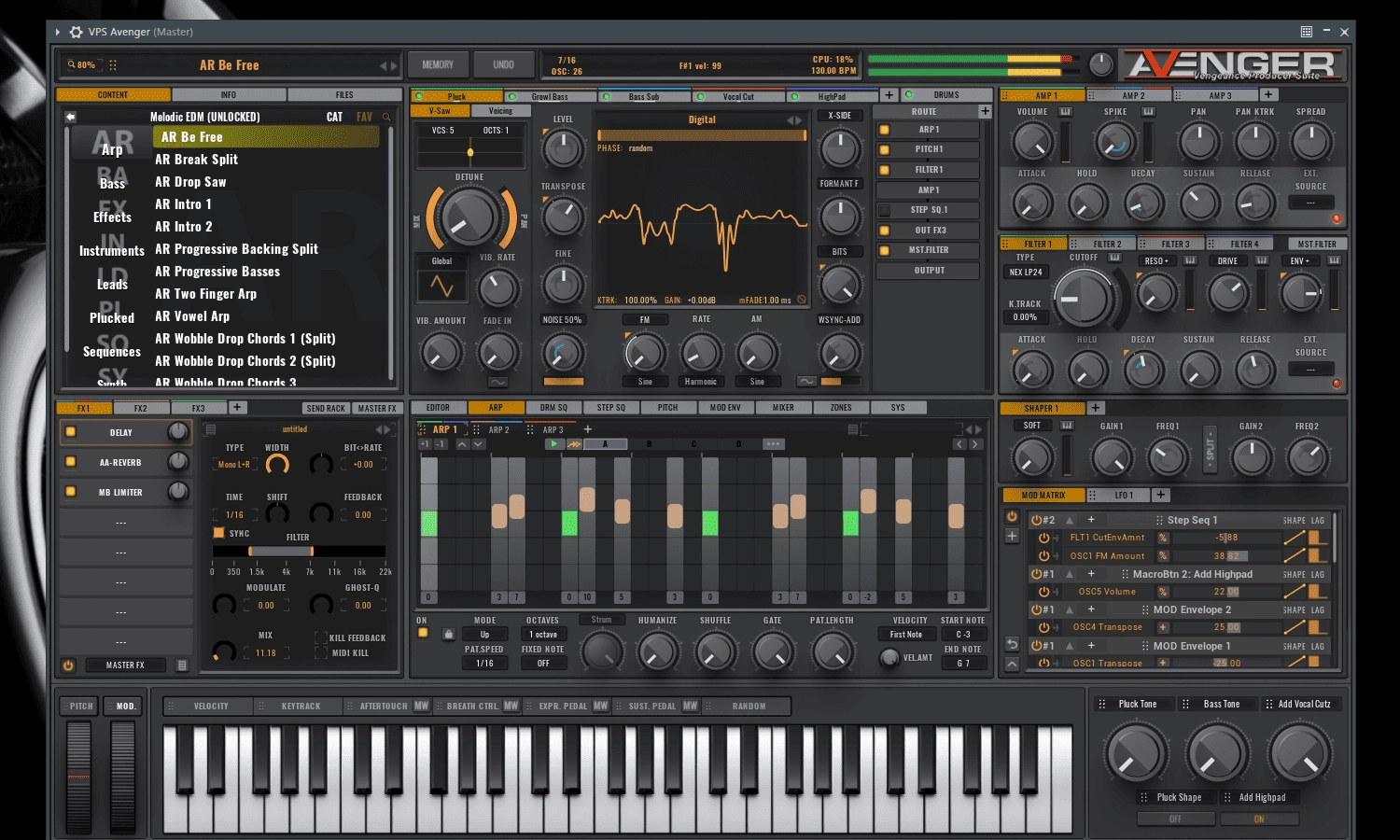Toggle the MB Limiter effect on/off

pyautogui.click(x=70, y=492)
